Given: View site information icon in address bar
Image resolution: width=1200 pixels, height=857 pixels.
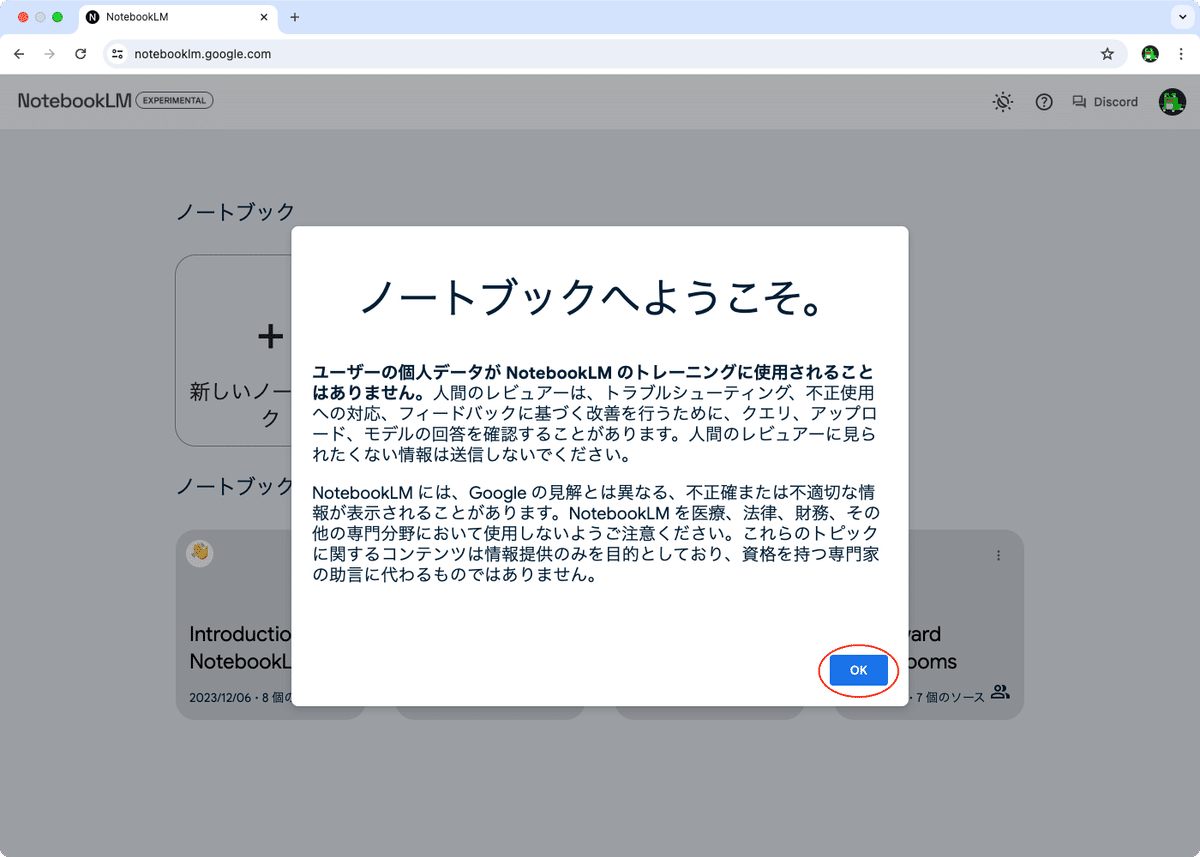Looking at the screenshot, I should (118, 54).
